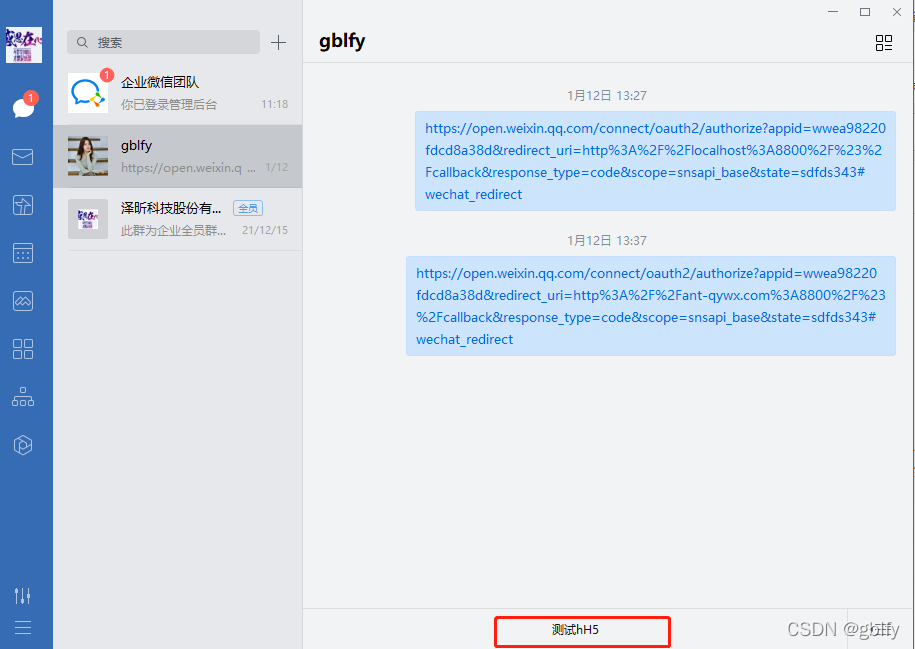Click the search magnifier icon
The width and height of the screenshot is (915, 649).
(x=82, y=43)
